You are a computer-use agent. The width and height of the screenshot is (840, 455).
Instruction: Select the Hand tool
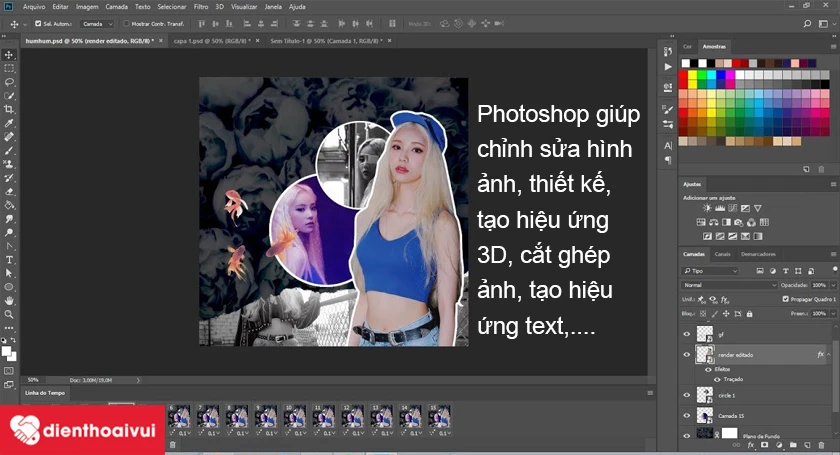[9, 301]
